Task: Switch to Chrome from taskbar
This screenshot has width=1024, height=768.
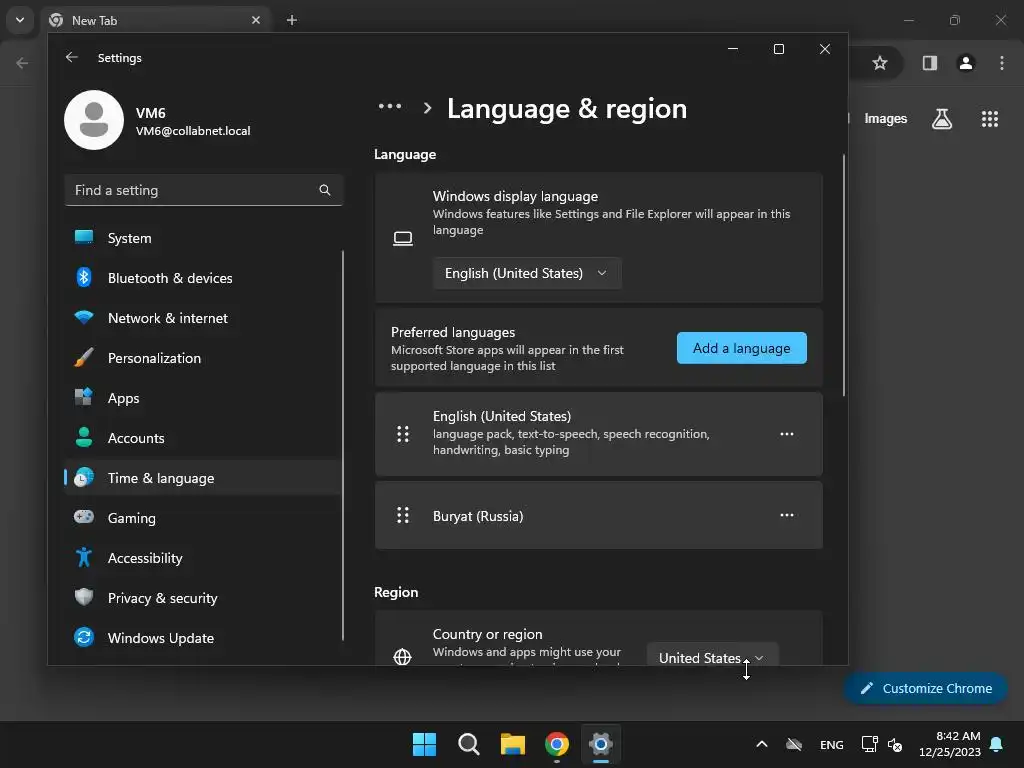Action: [x=557, y=744]
